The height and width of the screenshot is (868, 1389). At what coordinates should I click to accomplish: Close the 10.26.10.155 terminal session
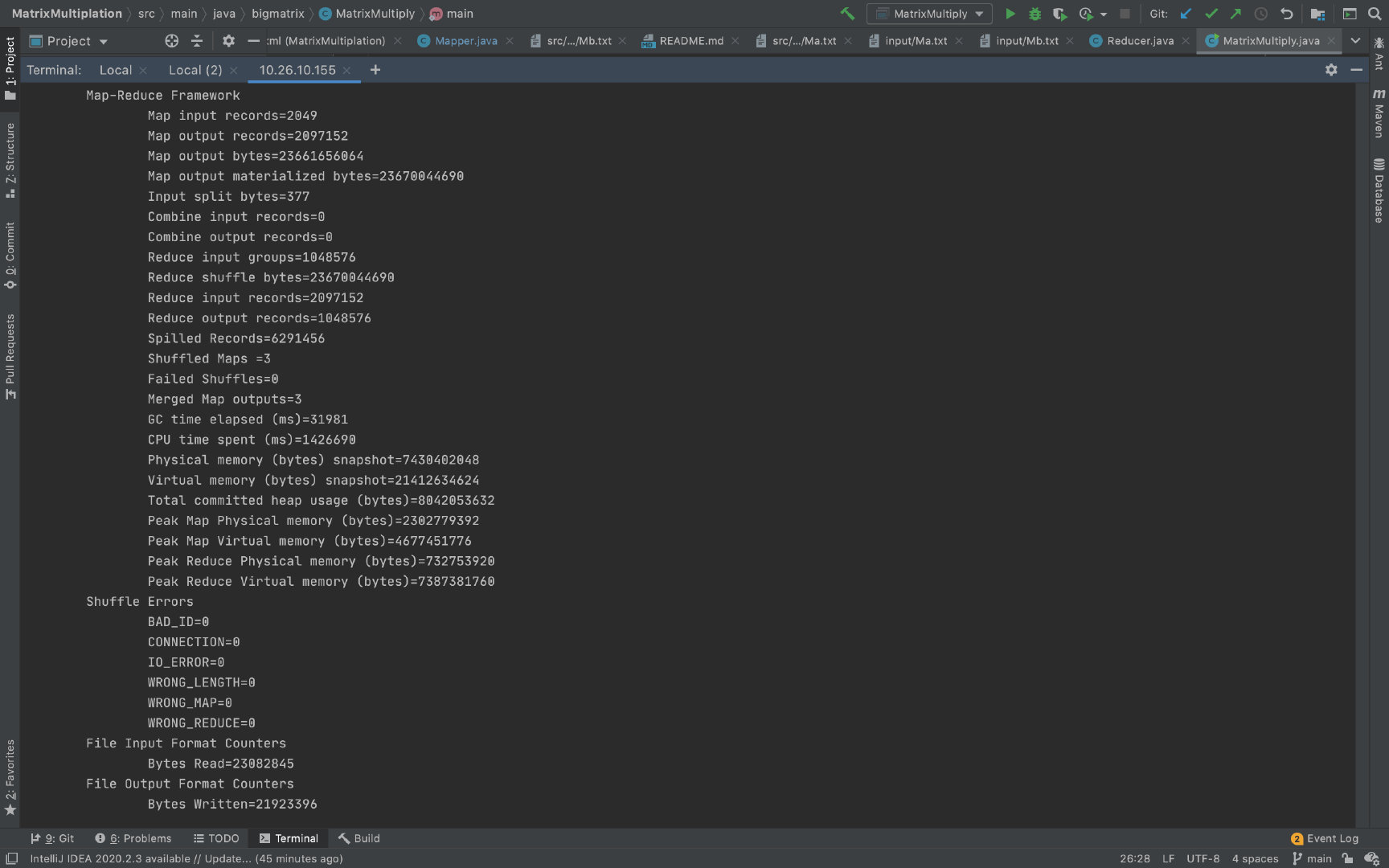346,71
